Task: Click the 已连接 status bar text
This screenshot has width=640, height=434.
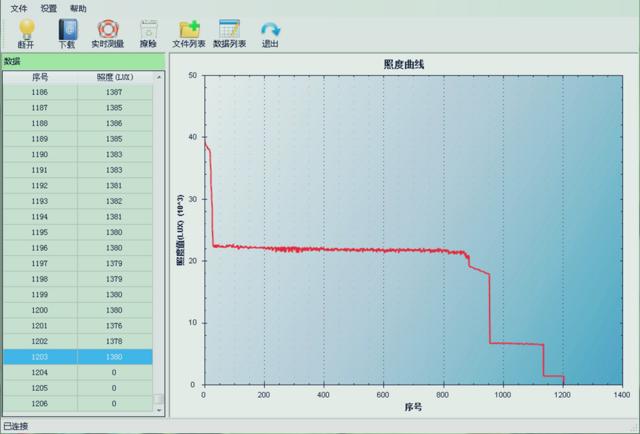Action: (16, 426)
